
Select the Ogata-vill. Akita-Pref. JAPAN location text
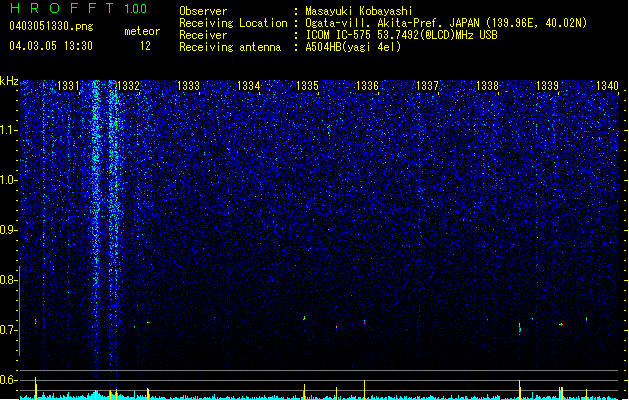coord(446,23)
